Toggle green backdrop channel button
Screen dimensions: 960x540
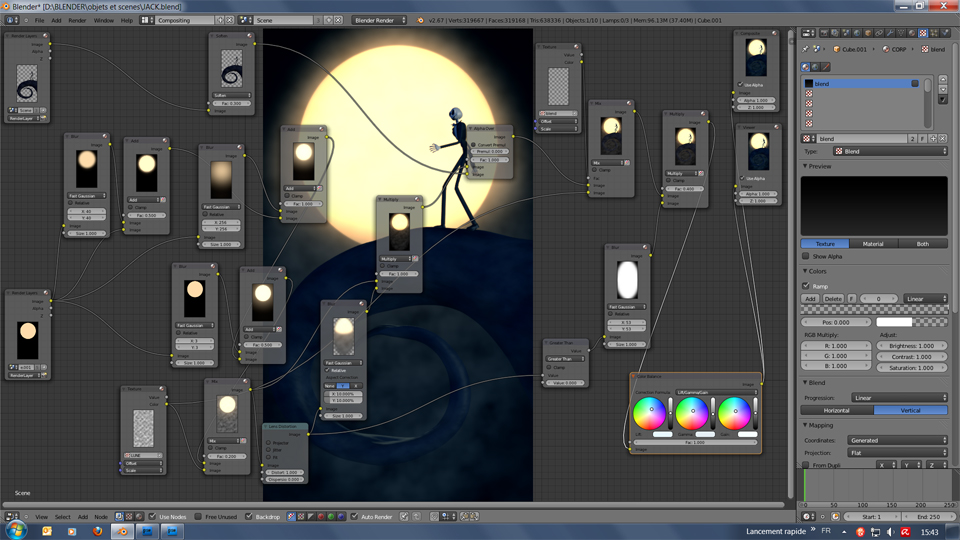331,516
